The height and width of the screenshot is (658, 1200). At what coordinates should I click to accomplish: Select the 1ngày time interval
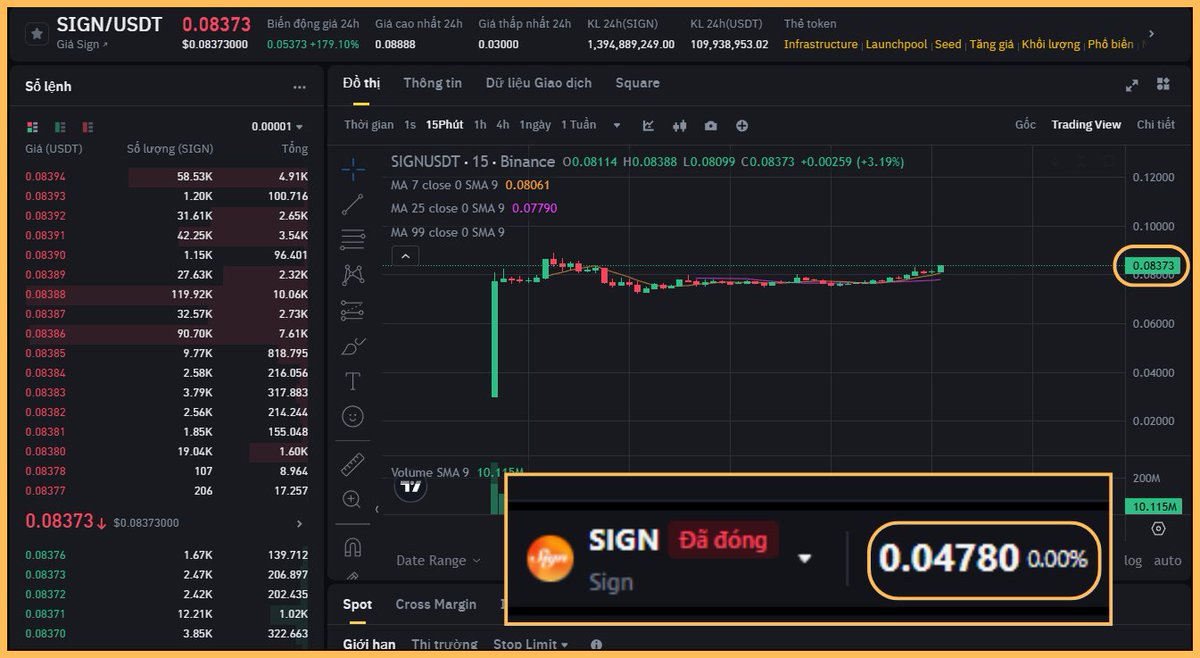pyautogui.click(x=535, y=125)
